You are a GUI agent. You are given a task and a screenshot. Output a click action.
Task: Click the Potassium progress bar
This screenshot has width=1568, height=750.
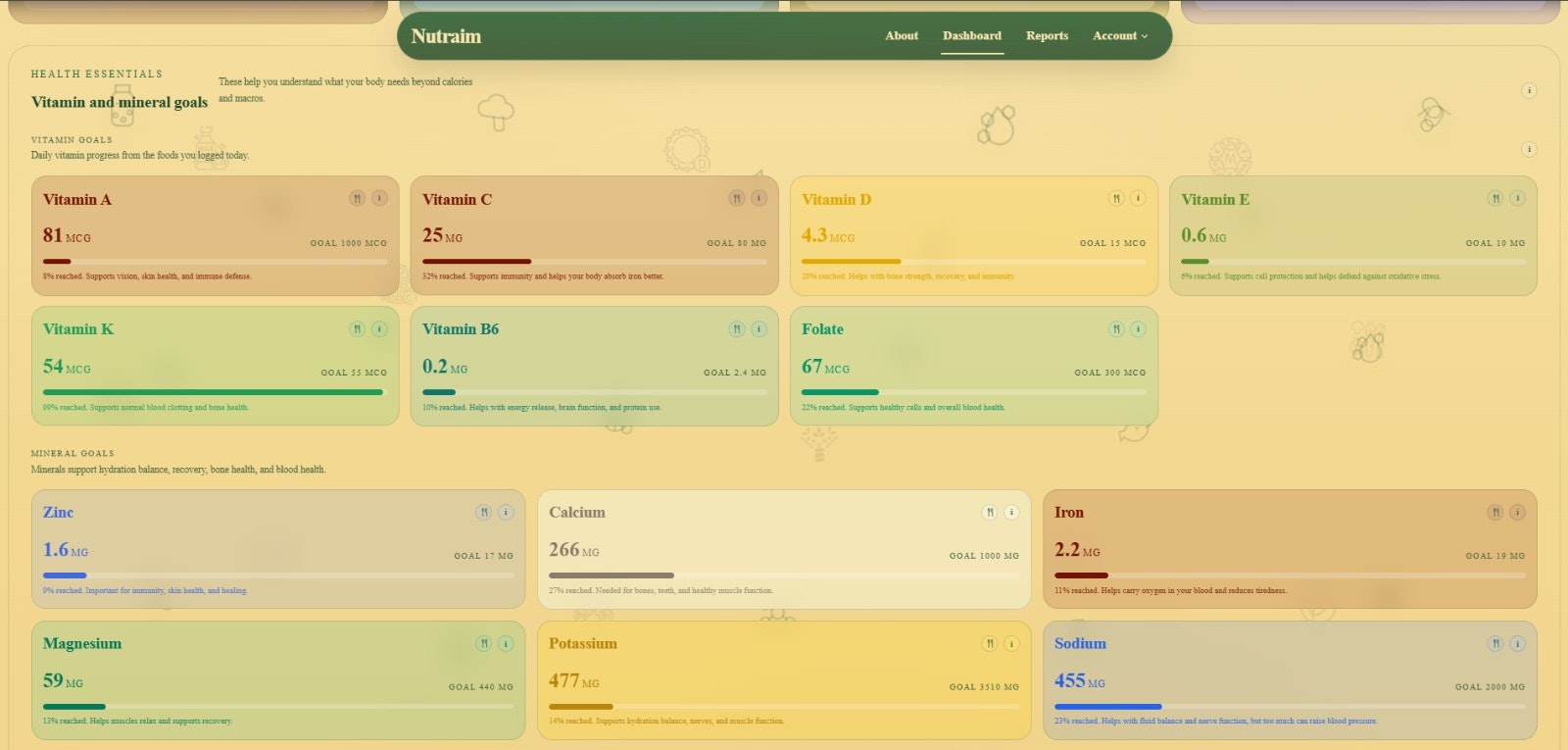784,706
